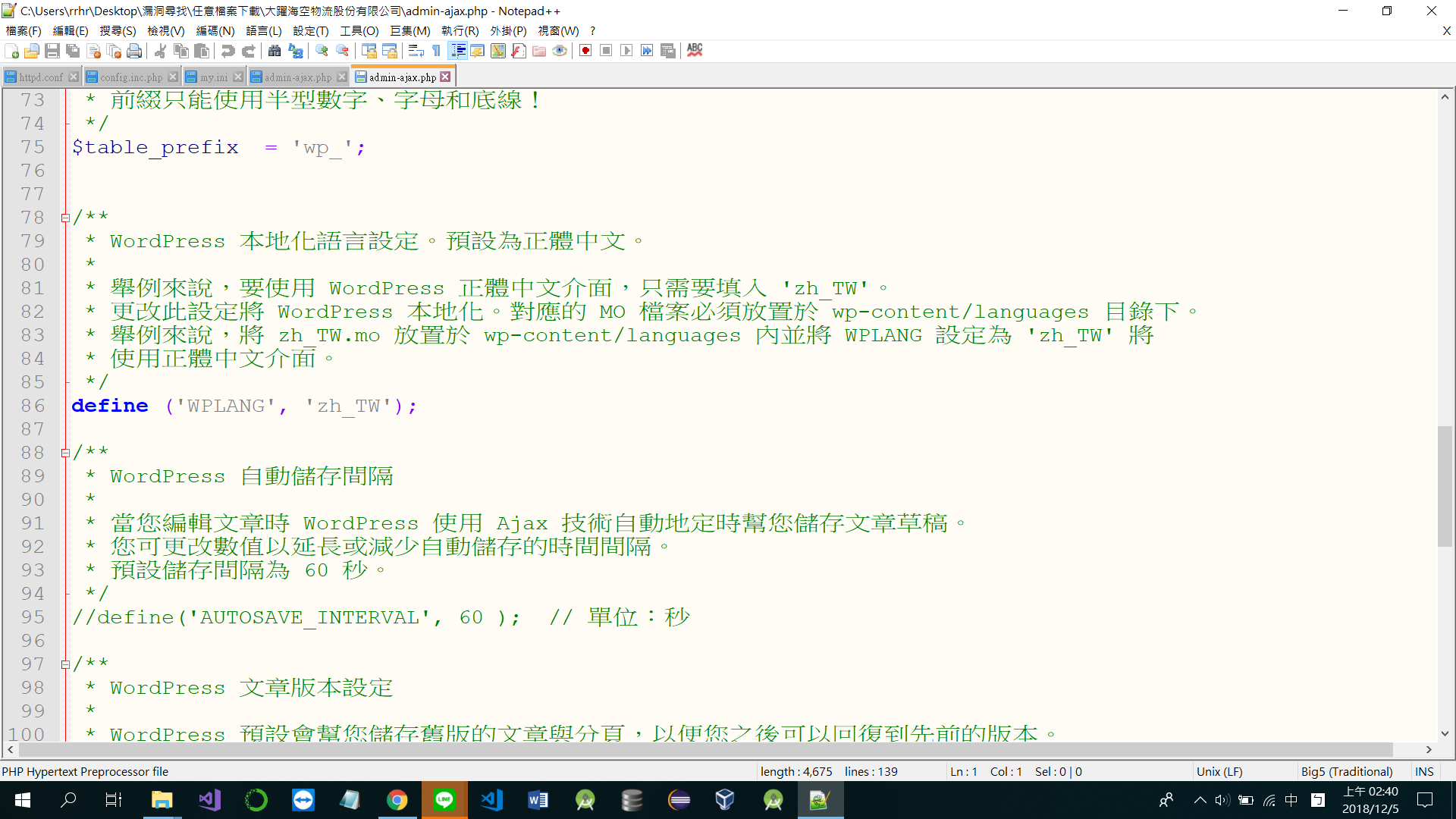Open the Replace dialog icon
The image size is (1456, 819).
tap(295, 51)
